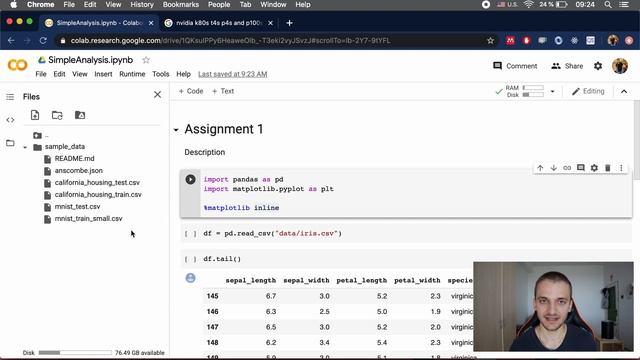Add a new Text cell
The image size is (640, 360).
click(223, 91)
